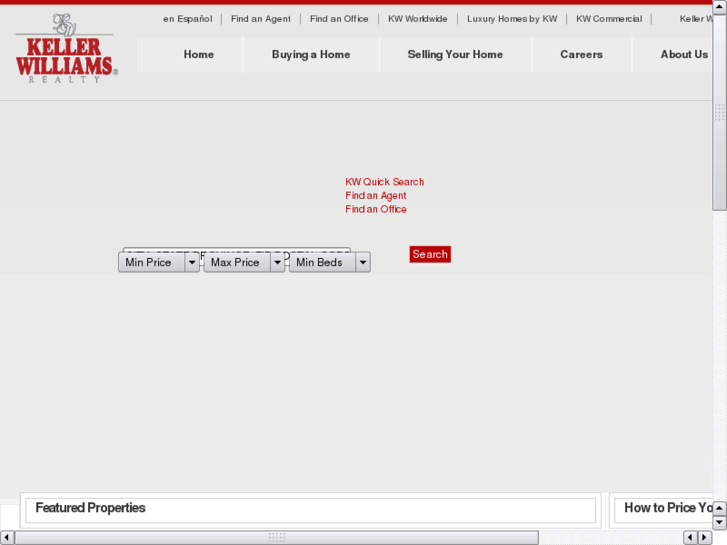Open the top Find an Agent link
This screenshot has height=545, width=727.
[261, 19]
